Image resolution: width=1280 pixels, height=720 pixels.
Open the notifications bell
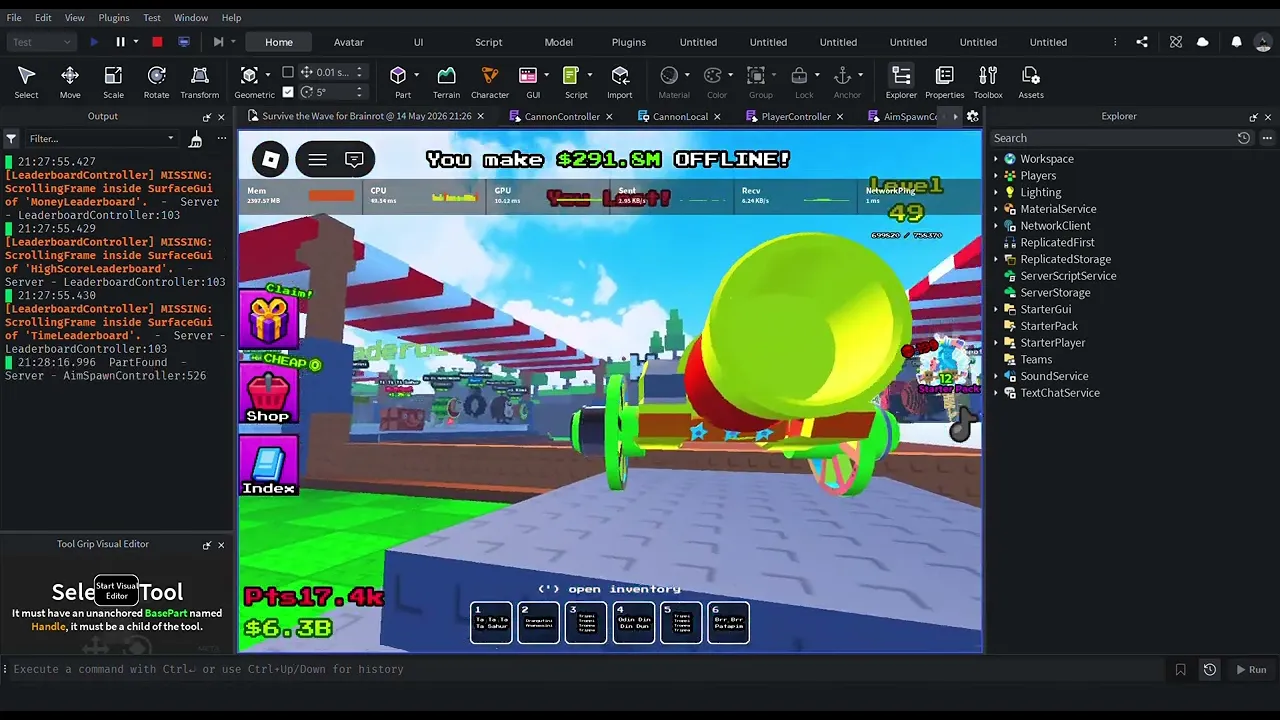(1237, 42)
